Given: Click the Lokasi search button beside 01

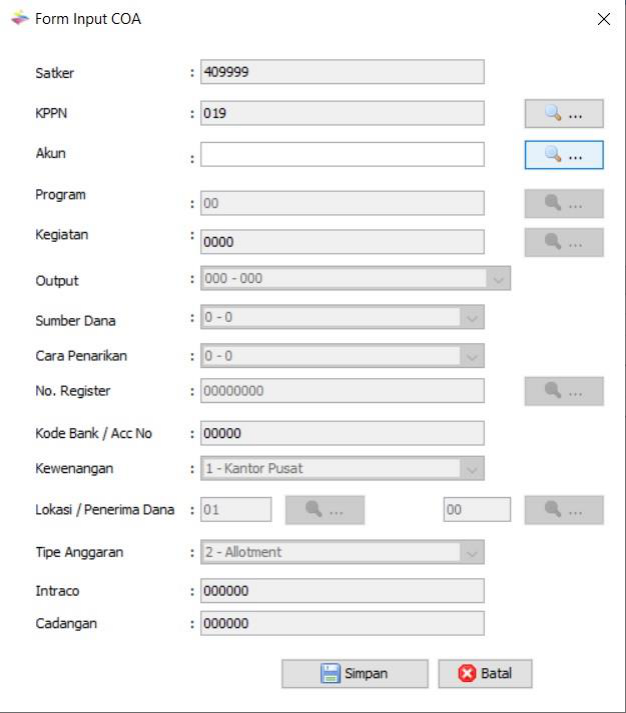Looking at the screenshot, I should 324,510.
